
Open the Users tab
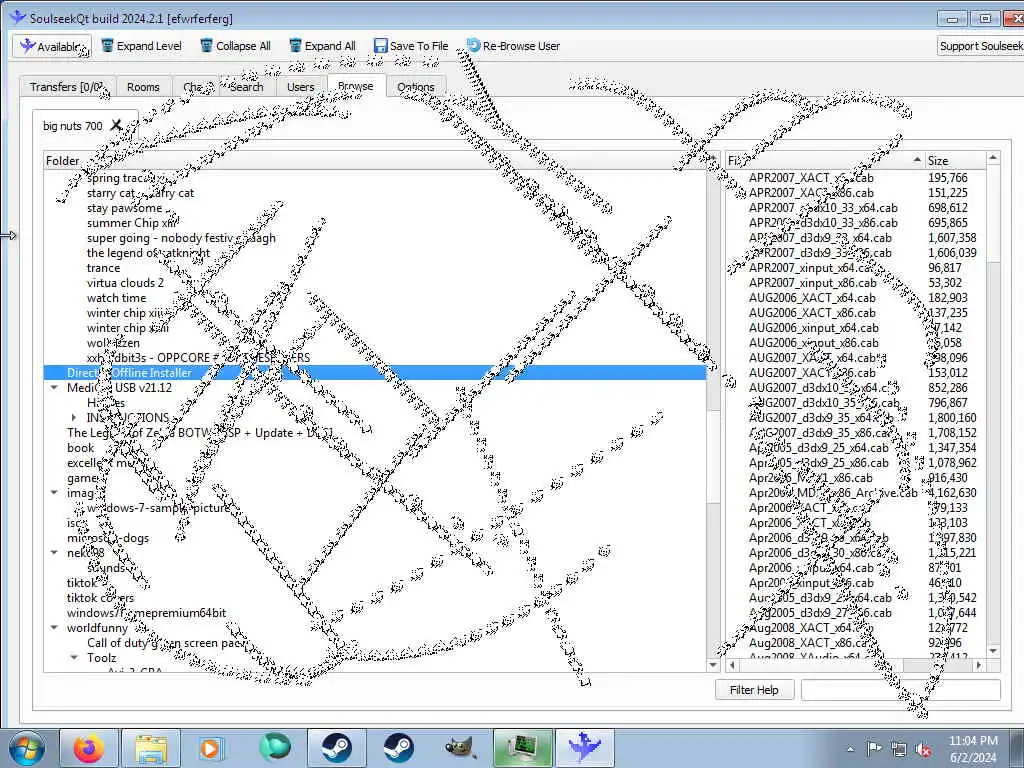(x=300, y=87)
